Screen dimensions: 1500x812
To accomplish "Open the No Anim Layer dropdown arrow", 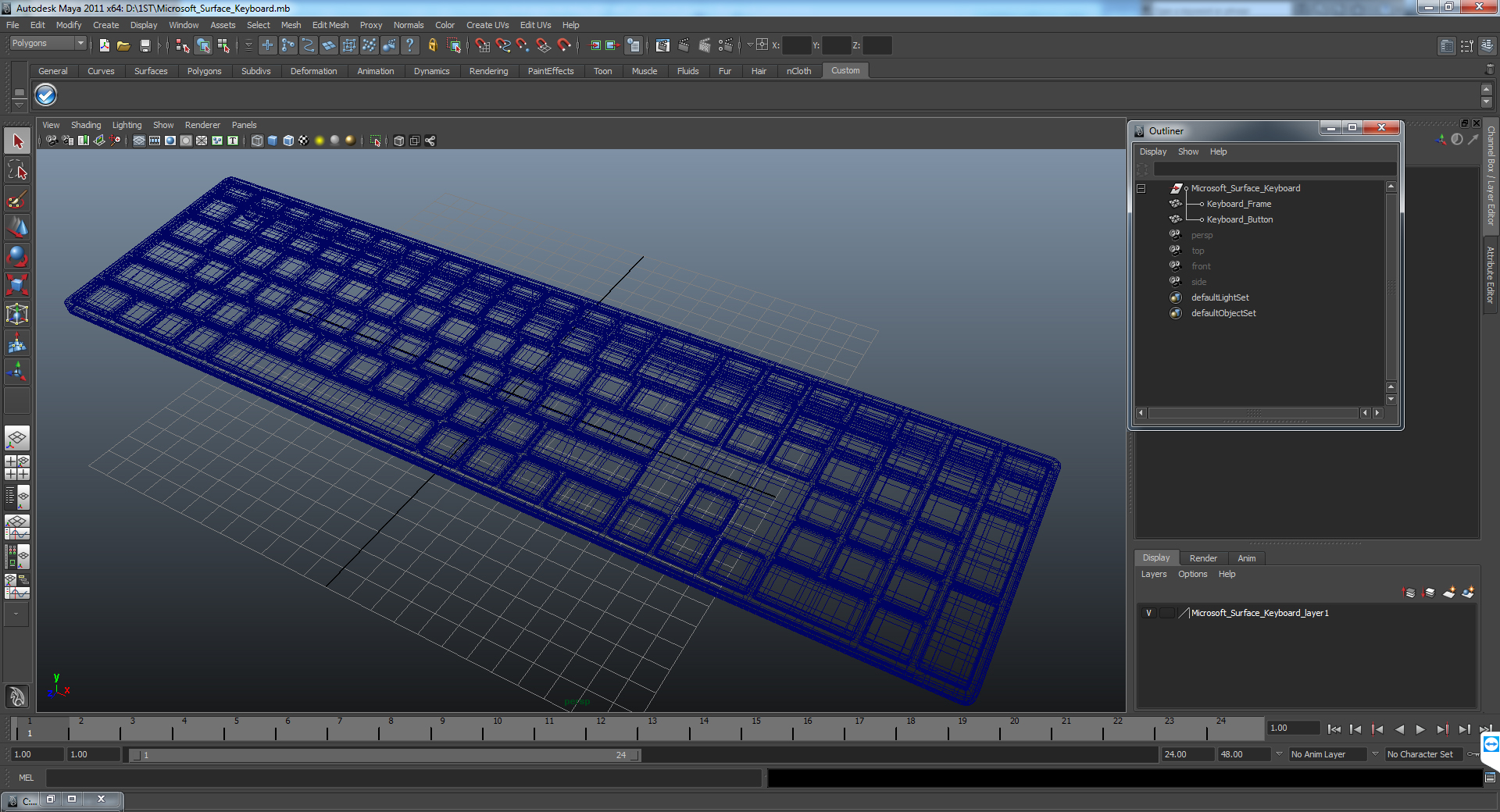I will 1280,754.
